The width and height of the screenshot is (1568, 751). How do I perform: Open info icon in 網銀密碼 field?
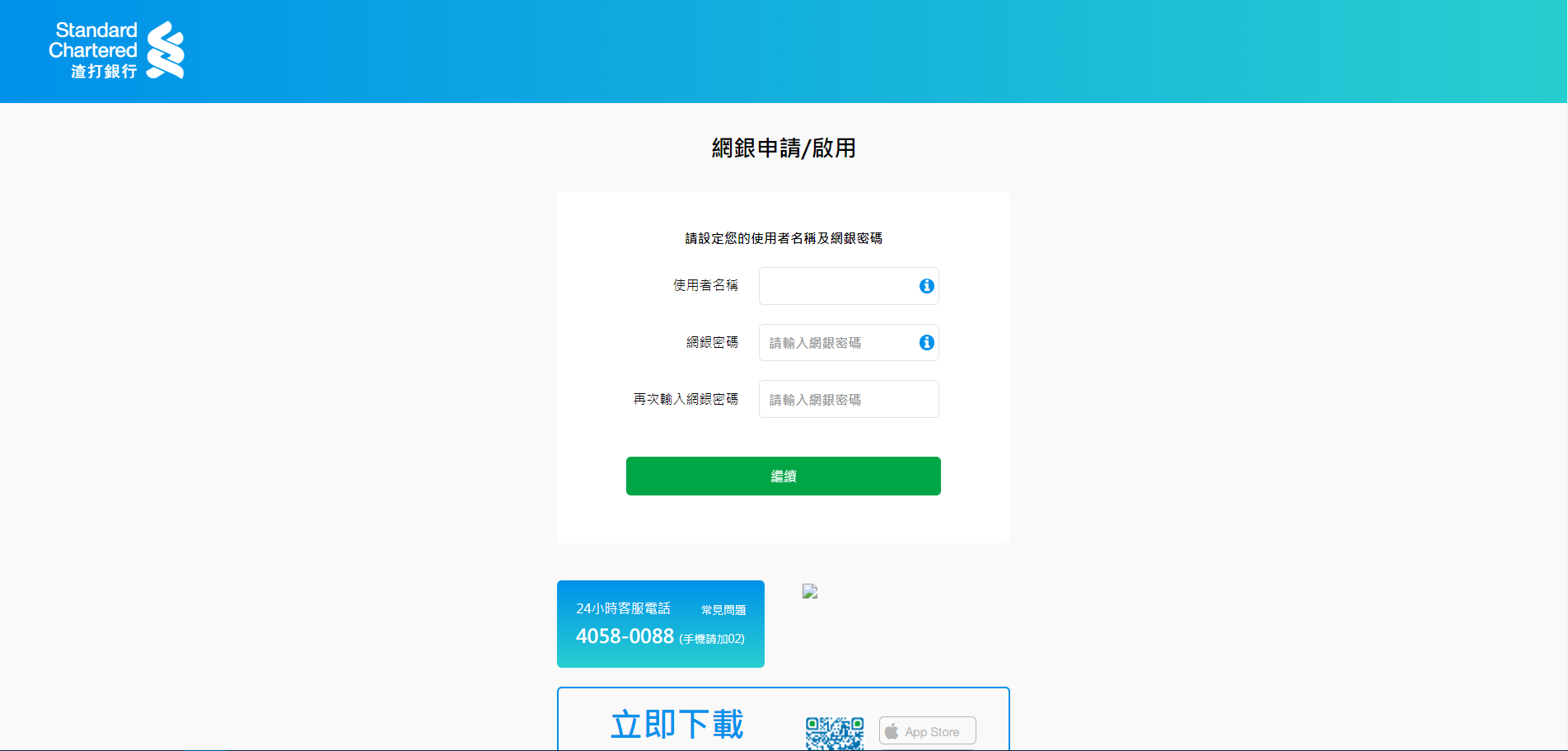pos(927,342)
